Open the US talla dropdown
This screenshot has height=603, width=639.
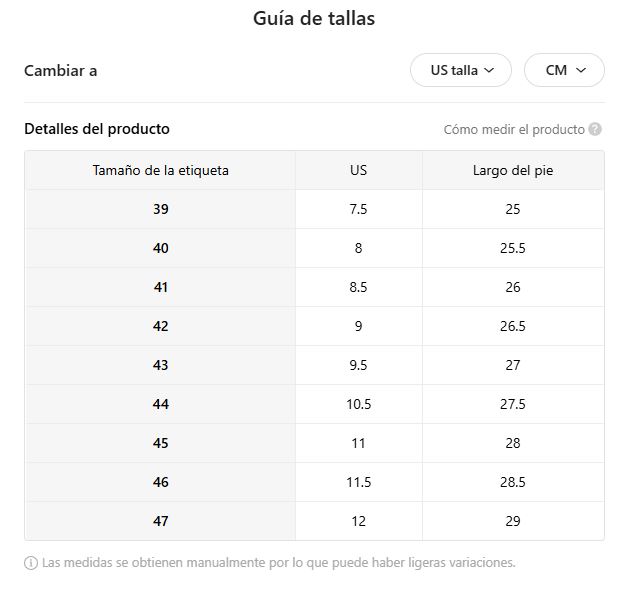461,70
